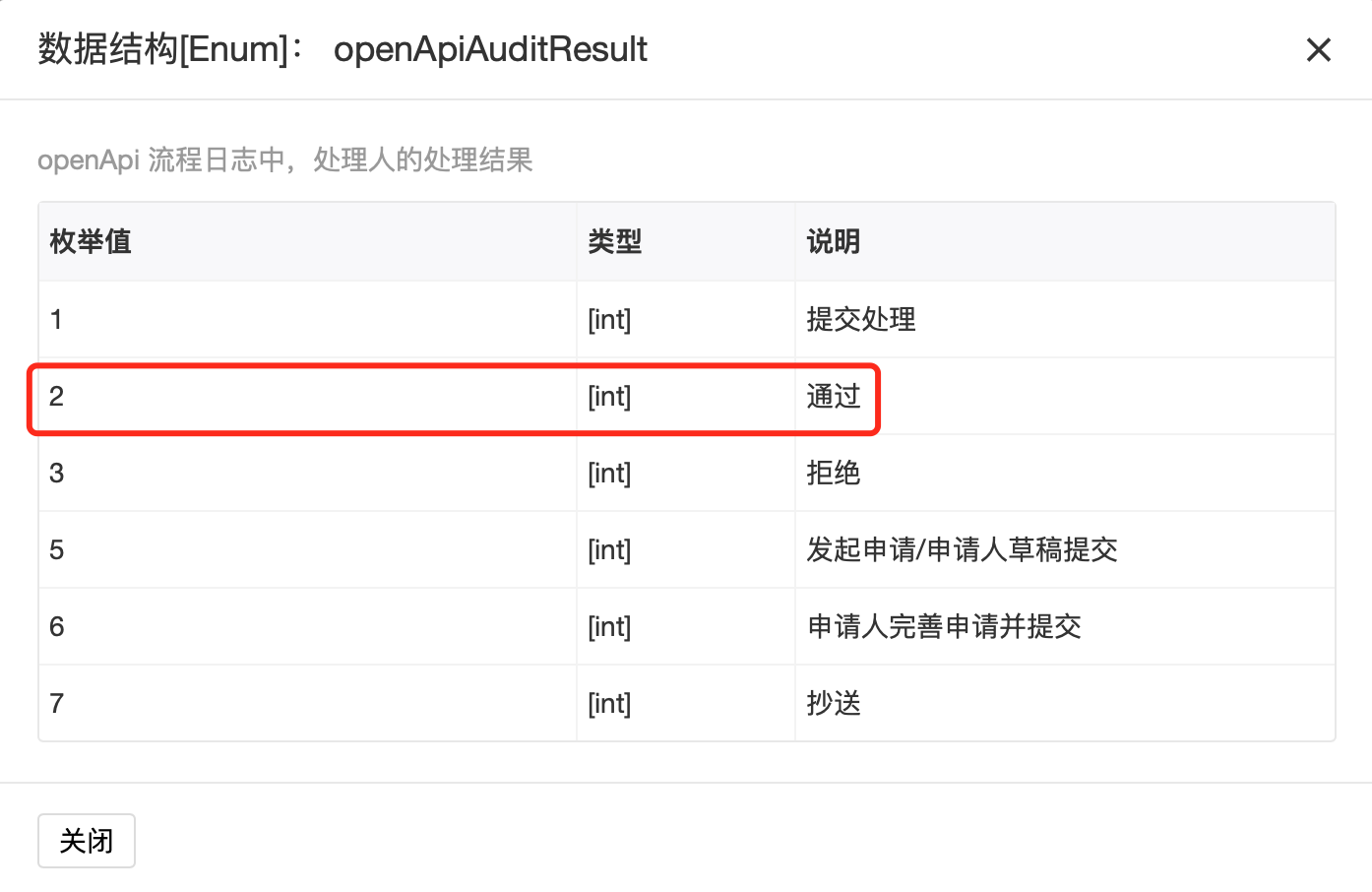Click enum value 7 cell

click(307, 703)
